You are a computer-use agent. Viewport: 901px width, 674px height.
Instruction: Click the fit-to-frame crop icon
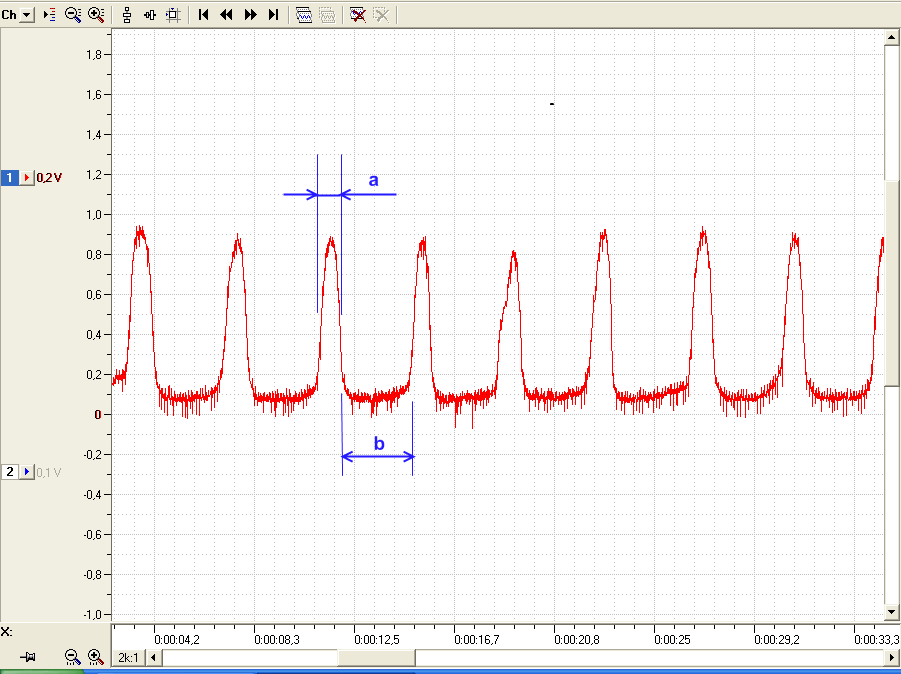point(173,15)
